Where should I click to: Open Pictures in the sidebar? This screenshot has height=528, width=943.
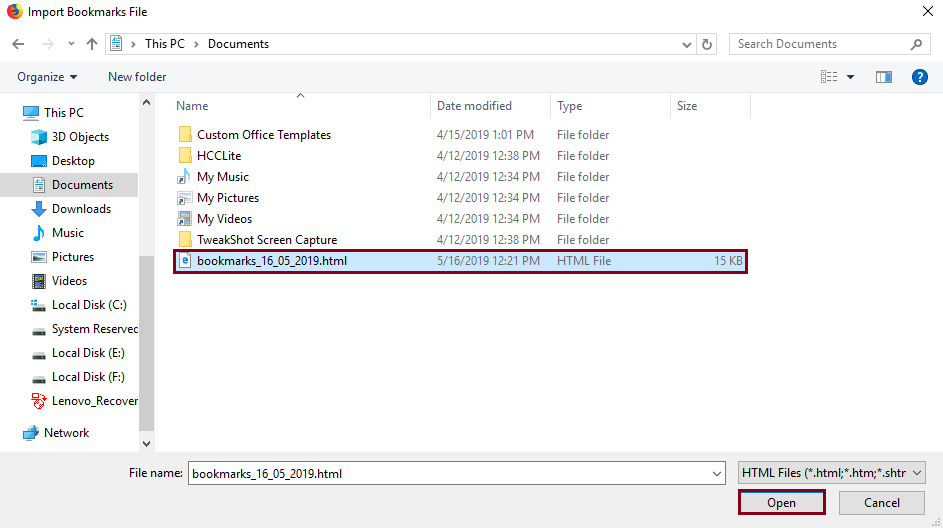pos(73,257)
